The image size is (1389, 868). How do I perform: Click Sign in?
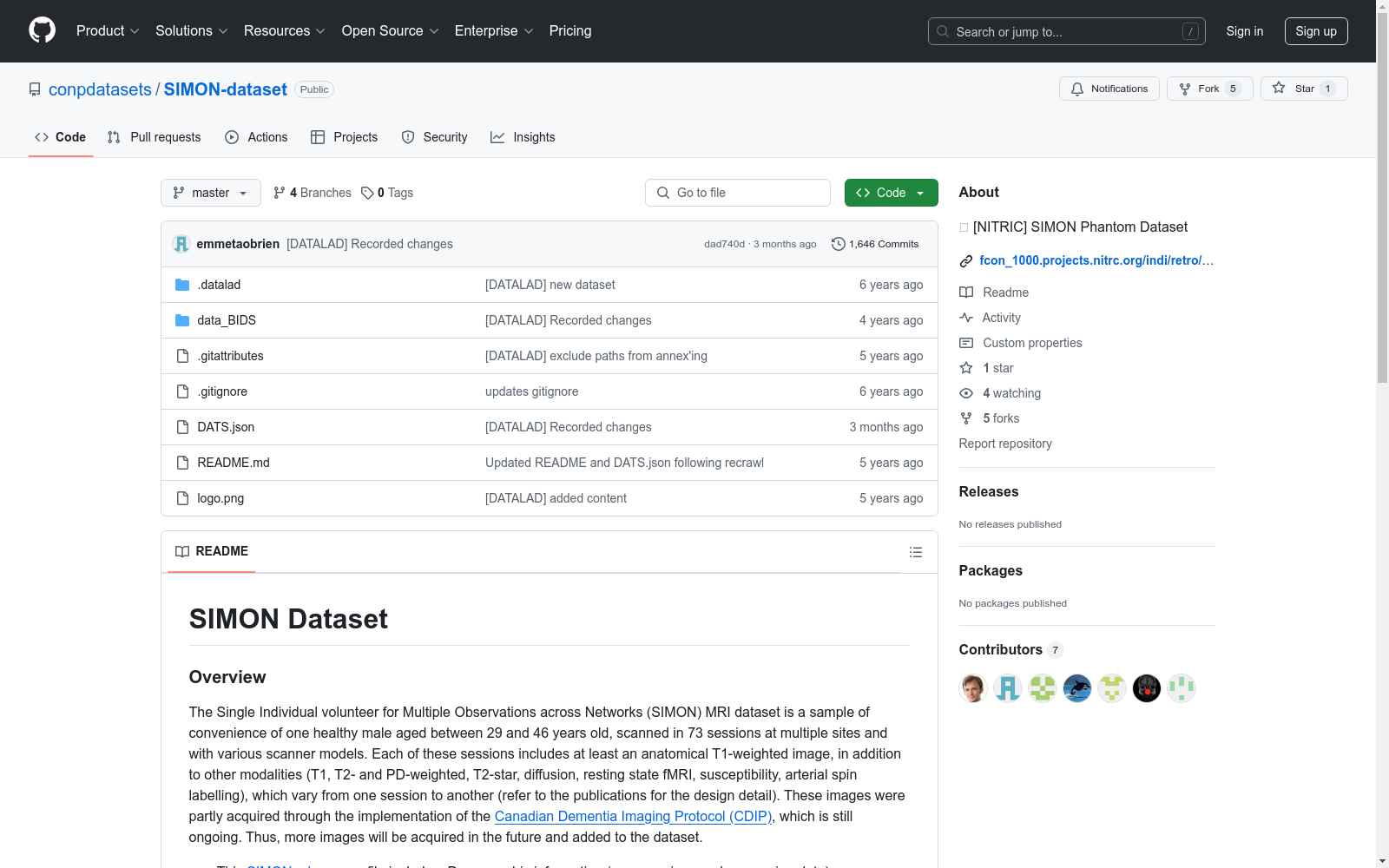click(x=1245, y=31)
